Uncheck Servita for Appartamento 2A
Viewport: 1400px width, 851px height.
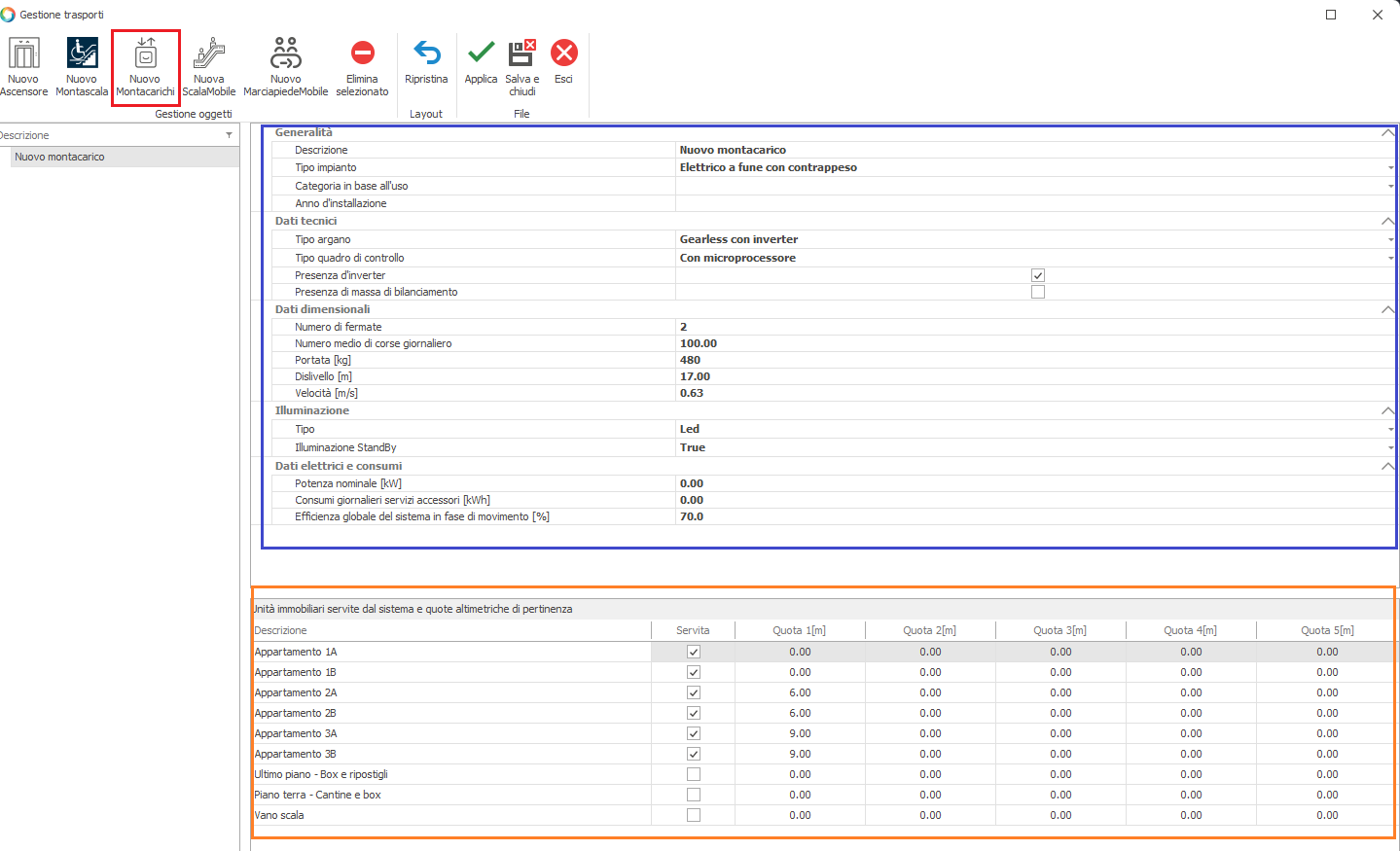[694, 692]
